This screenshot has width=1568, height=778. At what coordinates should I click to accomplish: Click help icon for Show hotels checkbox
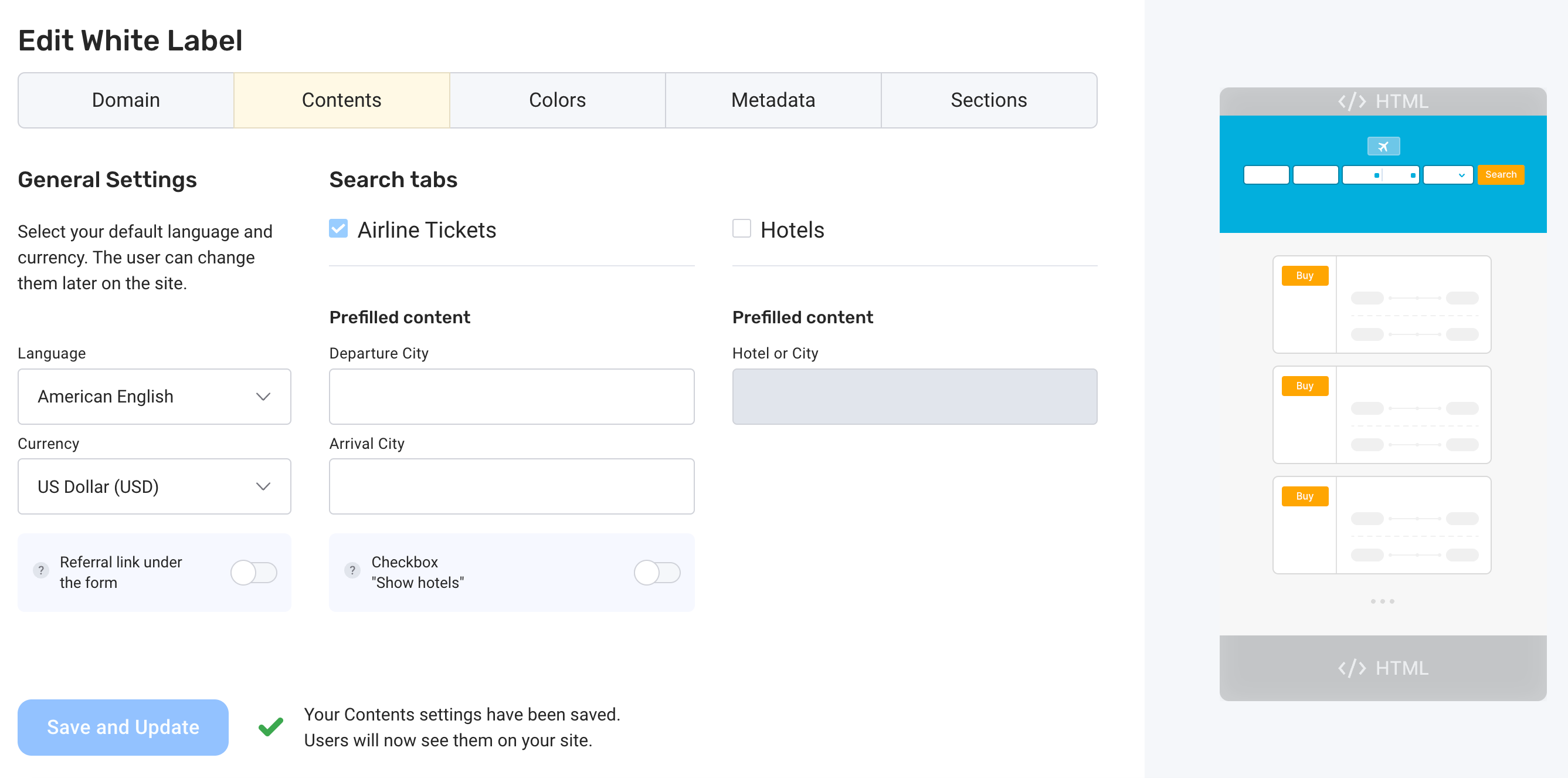(352, 570)
